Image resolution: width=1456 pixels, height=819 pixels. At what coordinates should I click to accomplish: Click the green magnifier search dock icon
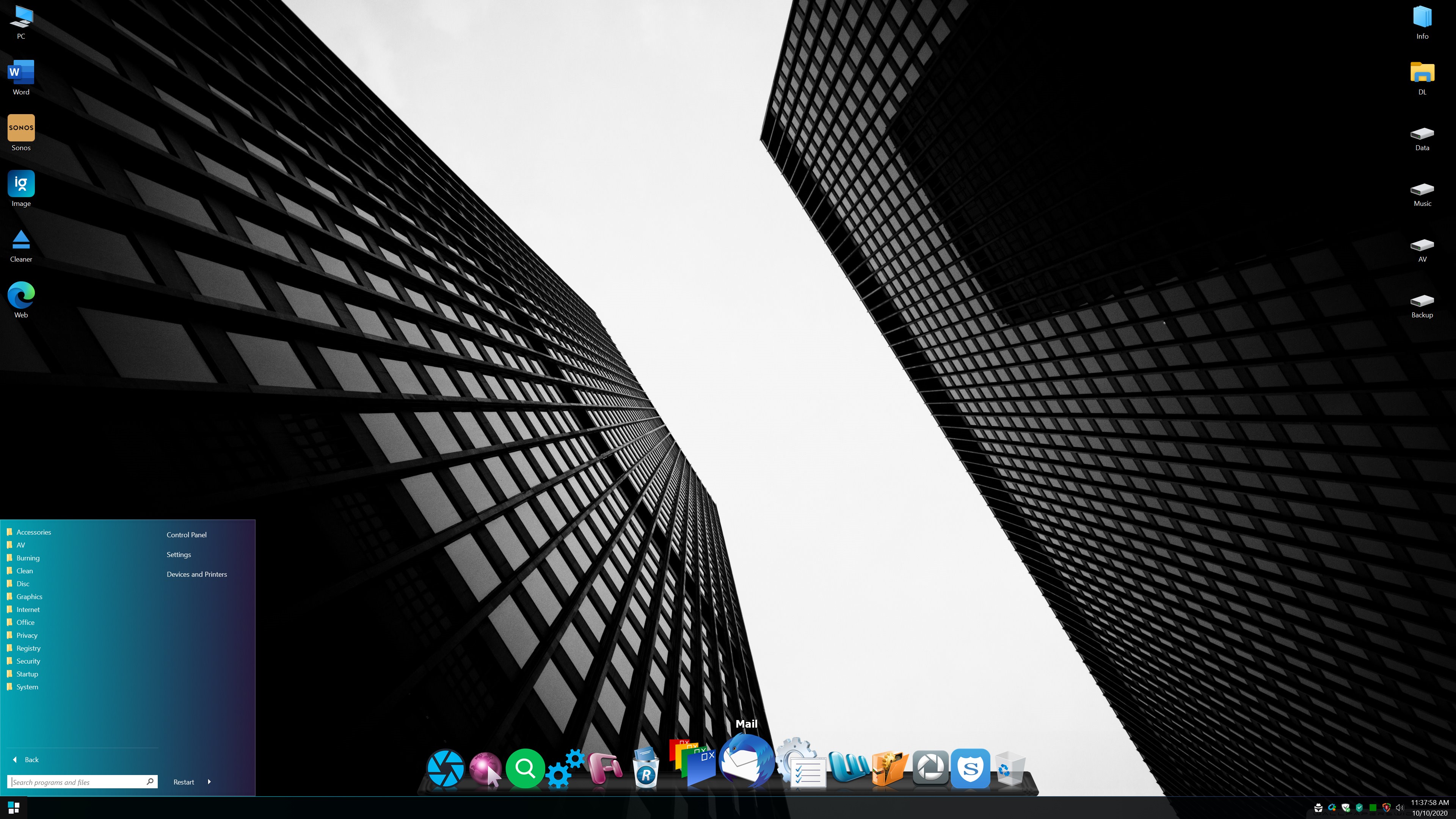[525, 768]
